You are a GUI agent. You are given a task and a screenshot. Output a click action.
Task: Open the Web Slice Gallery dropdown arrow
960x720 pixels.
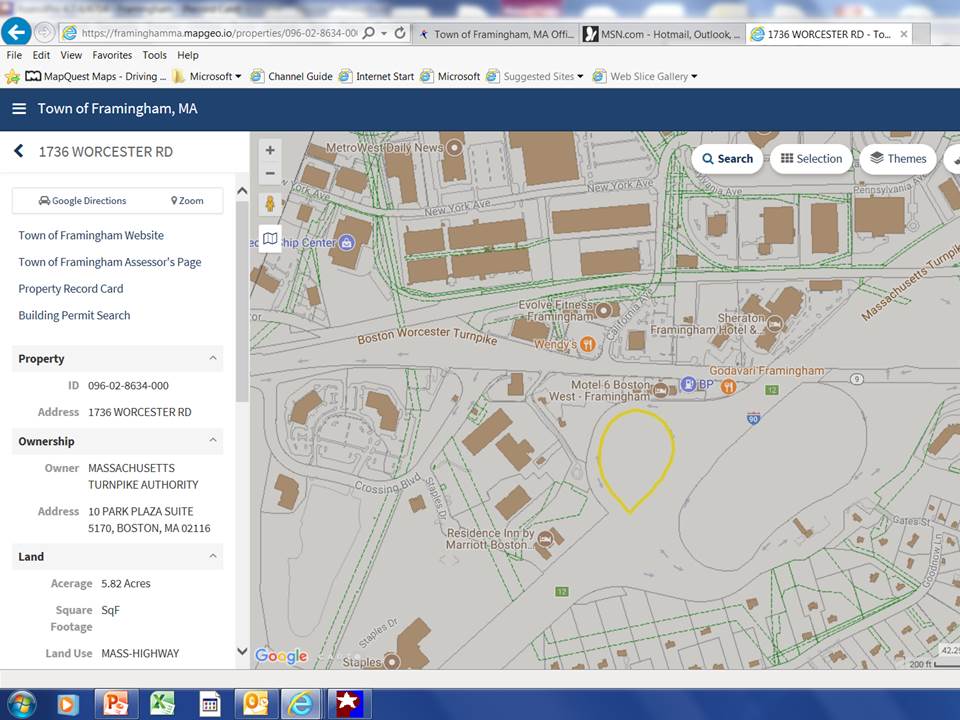click(694, 77)
